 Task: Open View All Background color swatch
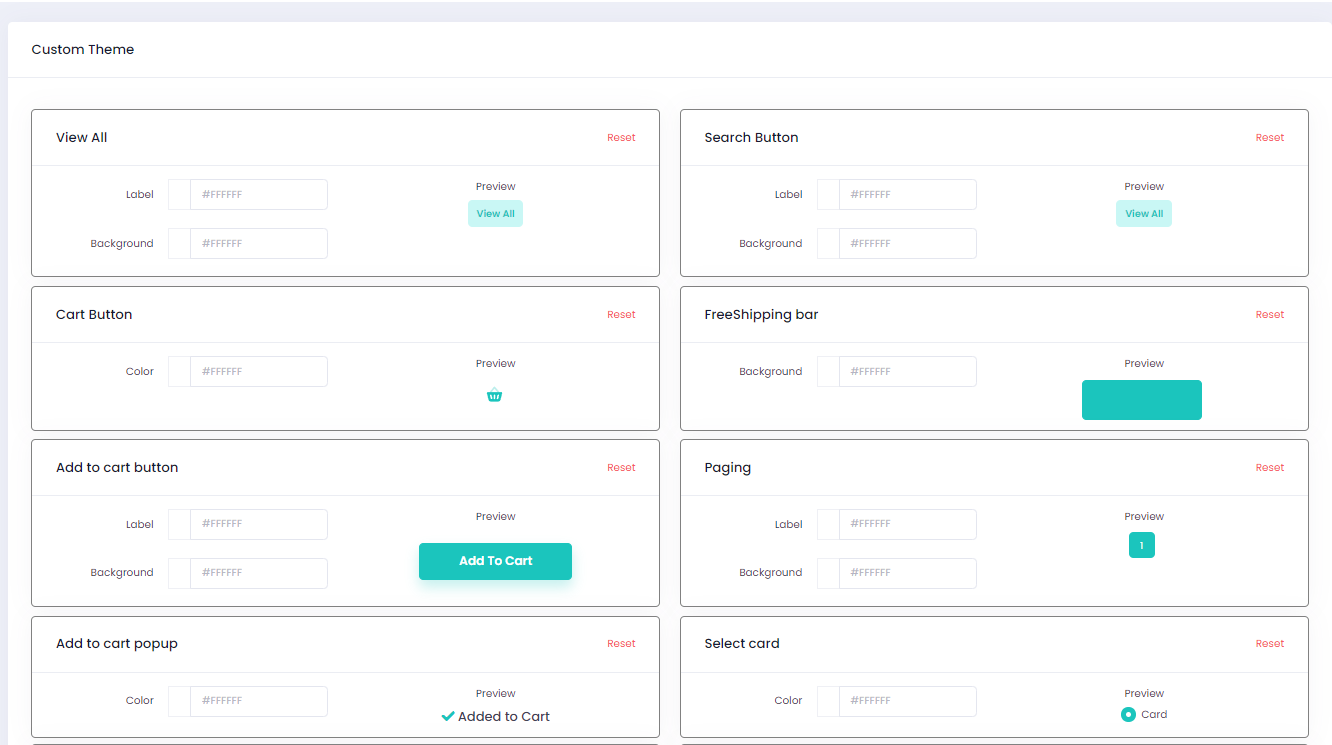pyautogui.click(x=179, y=244)
